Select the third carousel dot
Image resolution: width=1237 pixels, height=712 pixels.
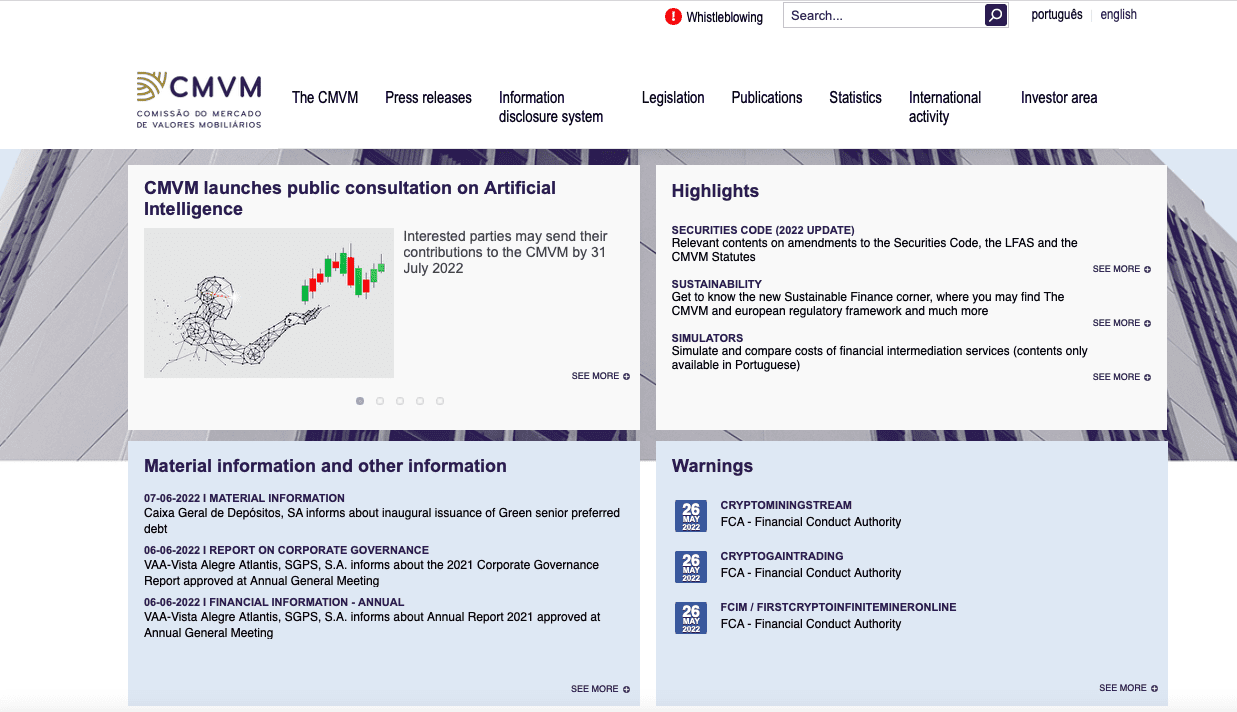(400, 400)
